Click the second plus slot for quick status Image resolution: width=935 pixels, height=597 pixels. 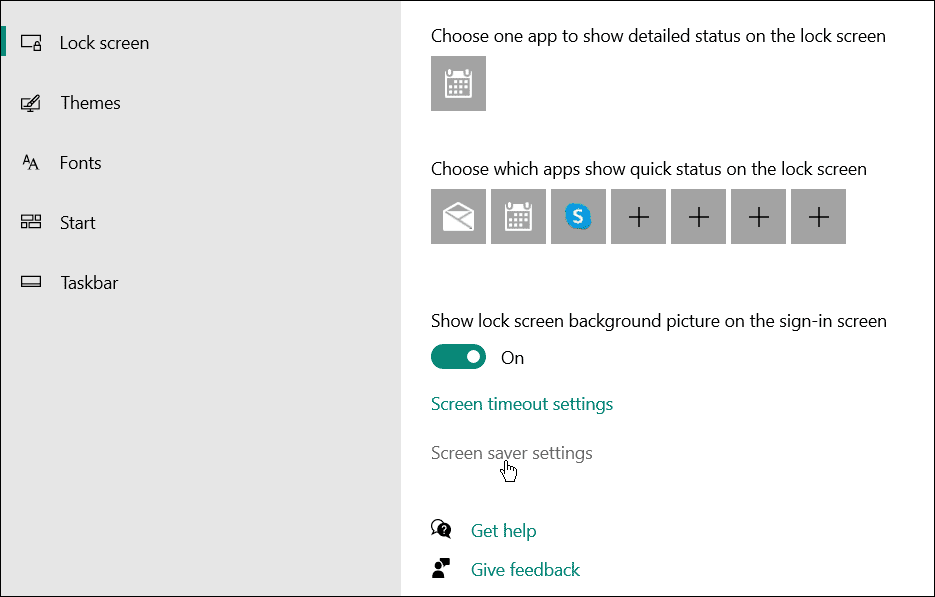coord(698,216)
